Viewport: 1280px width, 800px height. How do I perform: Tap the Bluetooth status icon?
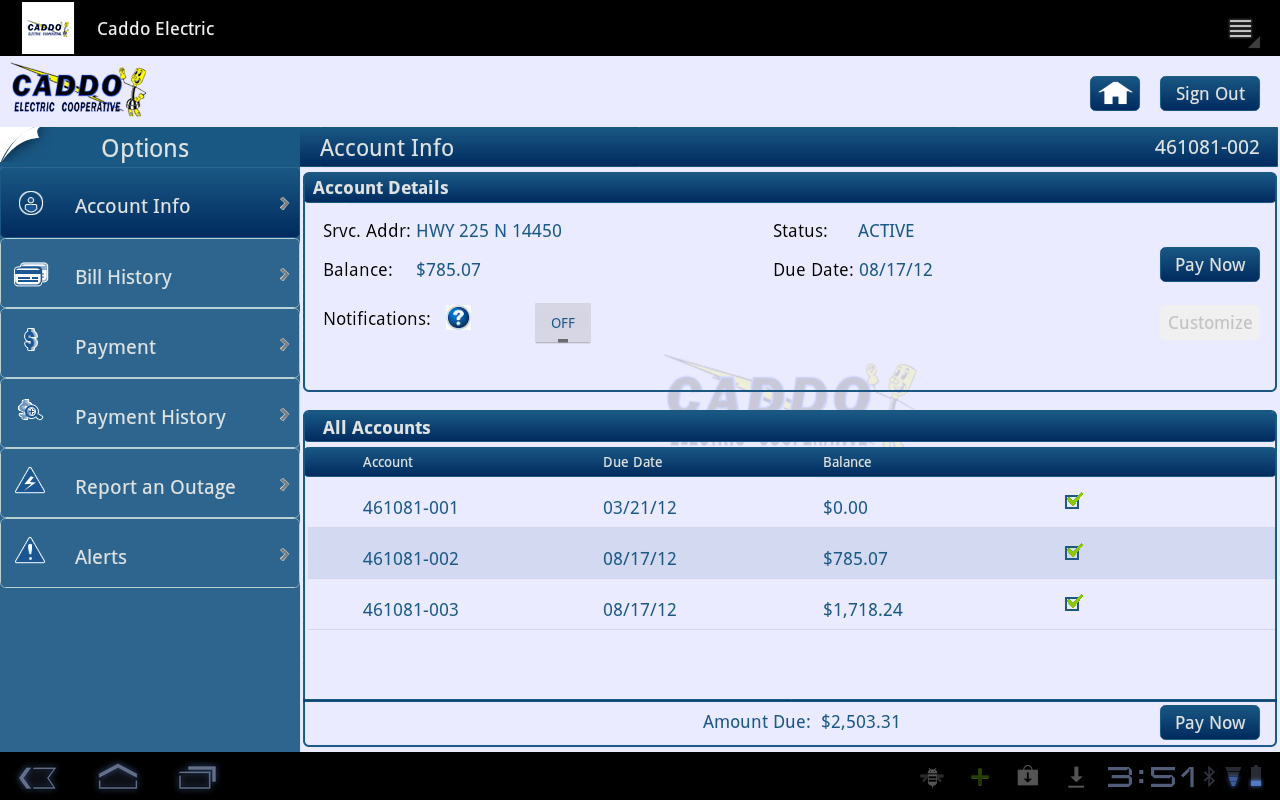coord(1210,777)
